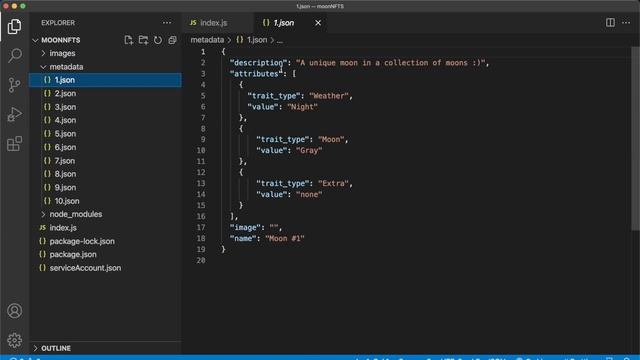Click the metadata breadcrumb segment

click(x=207, y=40)
